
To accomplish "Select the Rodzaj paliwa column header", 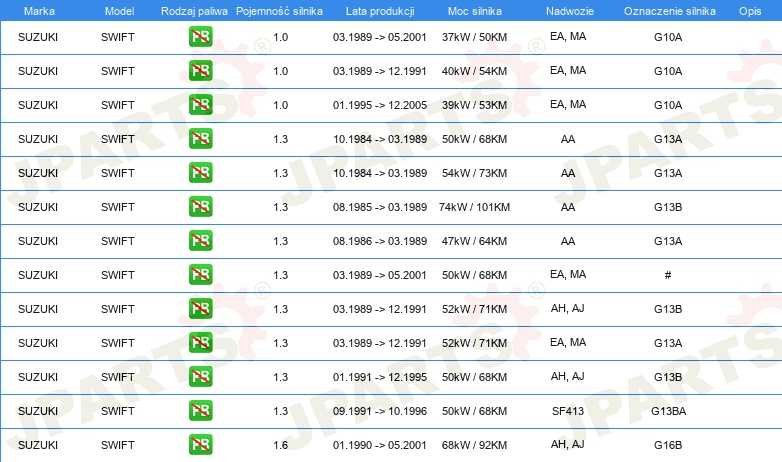I will click(195, 11).
